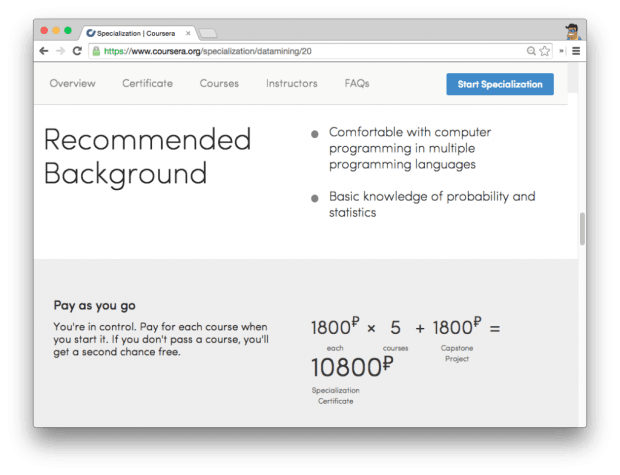Open the FAQs section
Viewport: 620px width, 475px height.
point(357,84)
